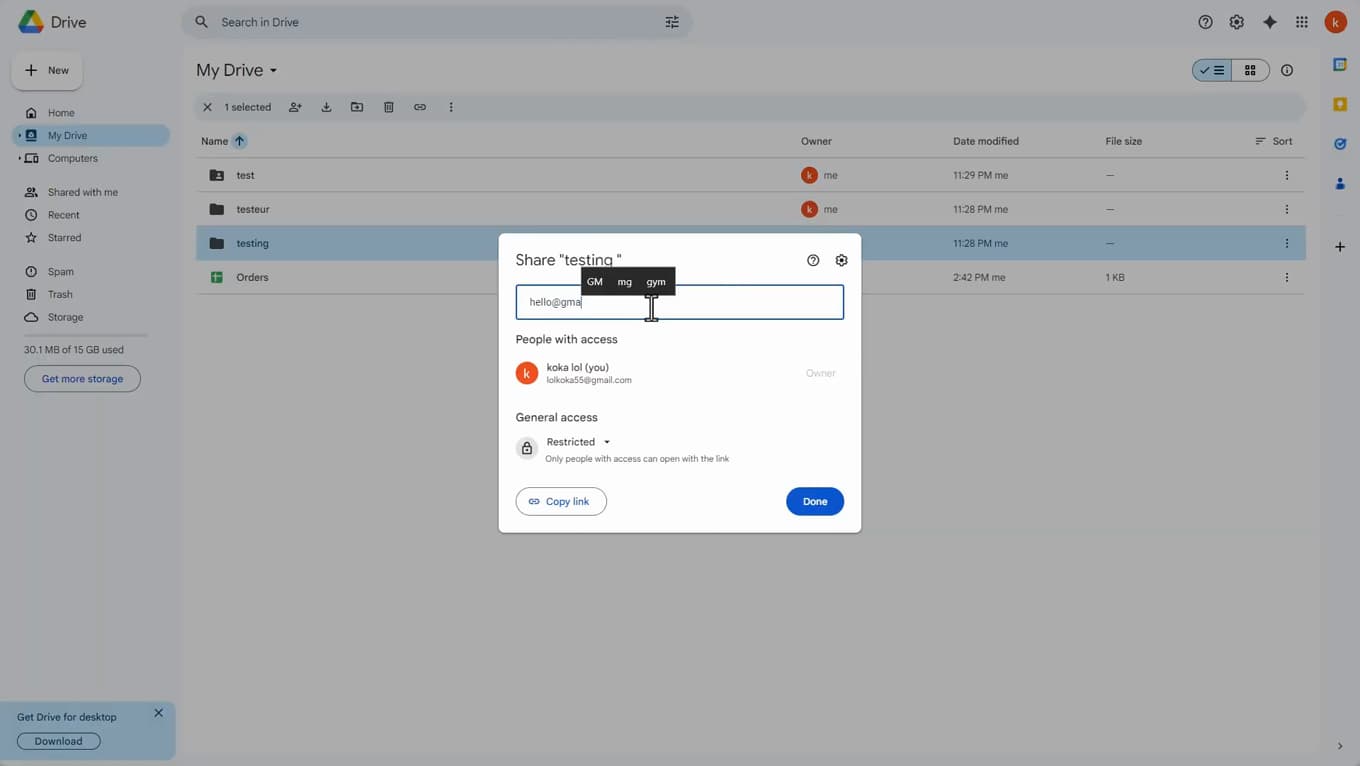Screen dimensions: 1360x766
Task: Choose the mg suggestion chip
Action: [625, 282]
